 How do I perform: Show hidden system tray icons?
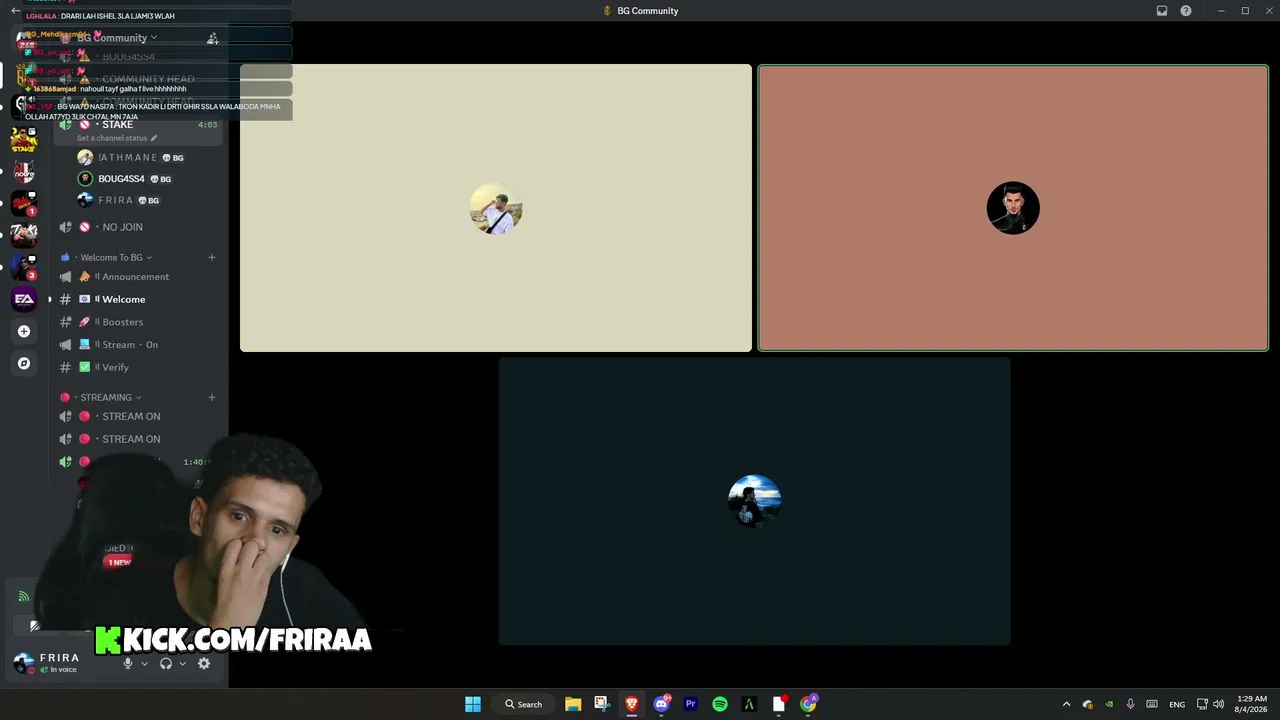coord(1066,704)
